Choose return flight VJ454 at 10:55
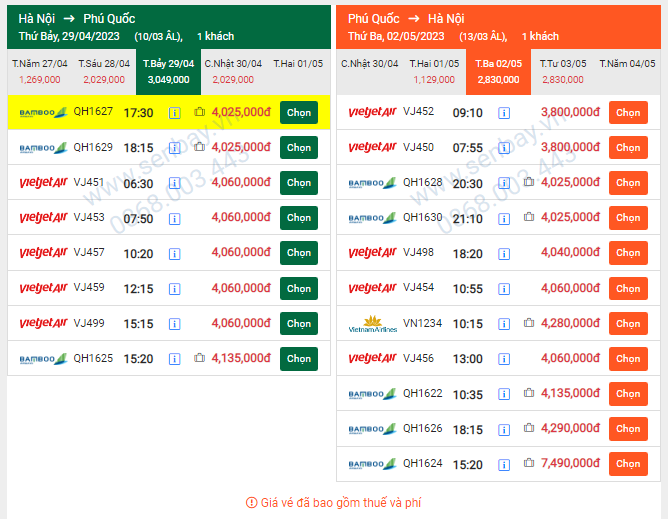Screen dimensions: 668x519 click(628, 288)
